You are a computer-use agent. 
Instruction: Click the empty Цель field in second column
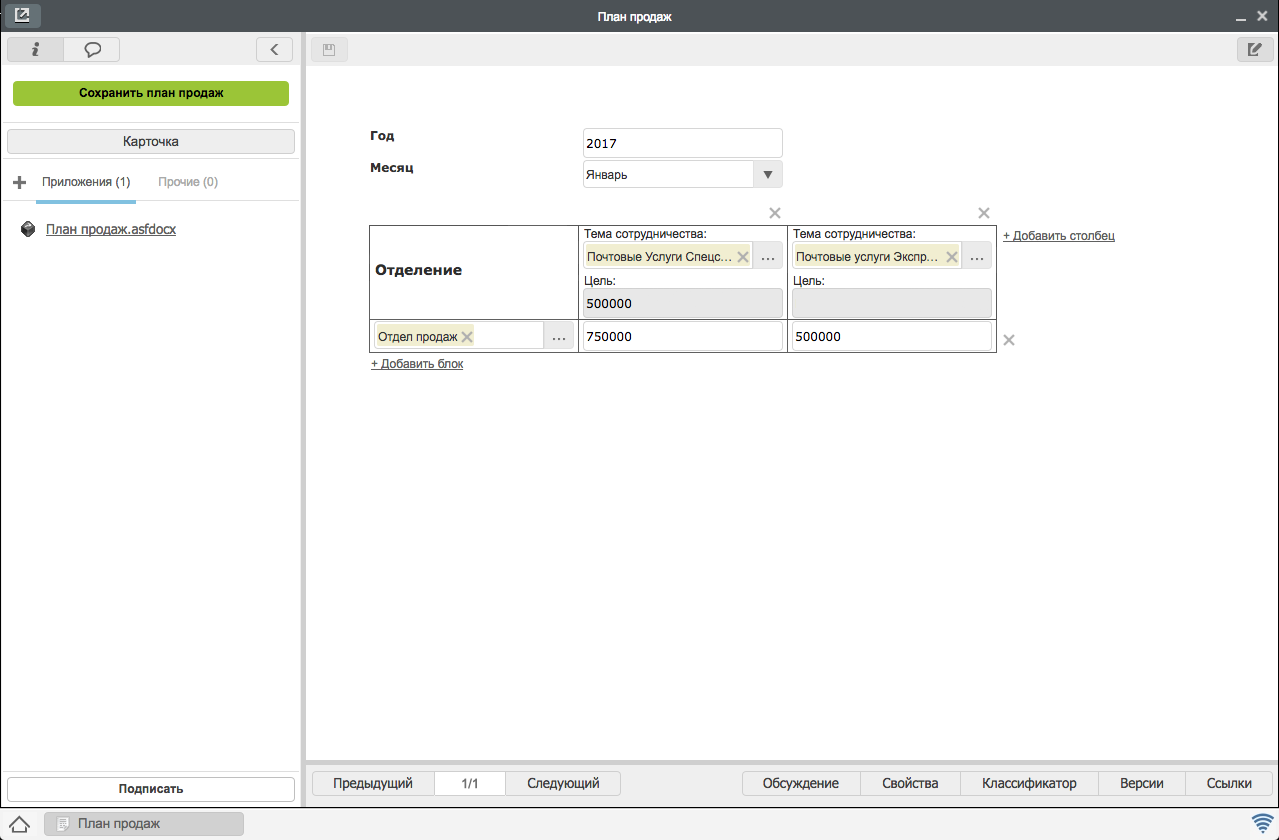(892, 304)
